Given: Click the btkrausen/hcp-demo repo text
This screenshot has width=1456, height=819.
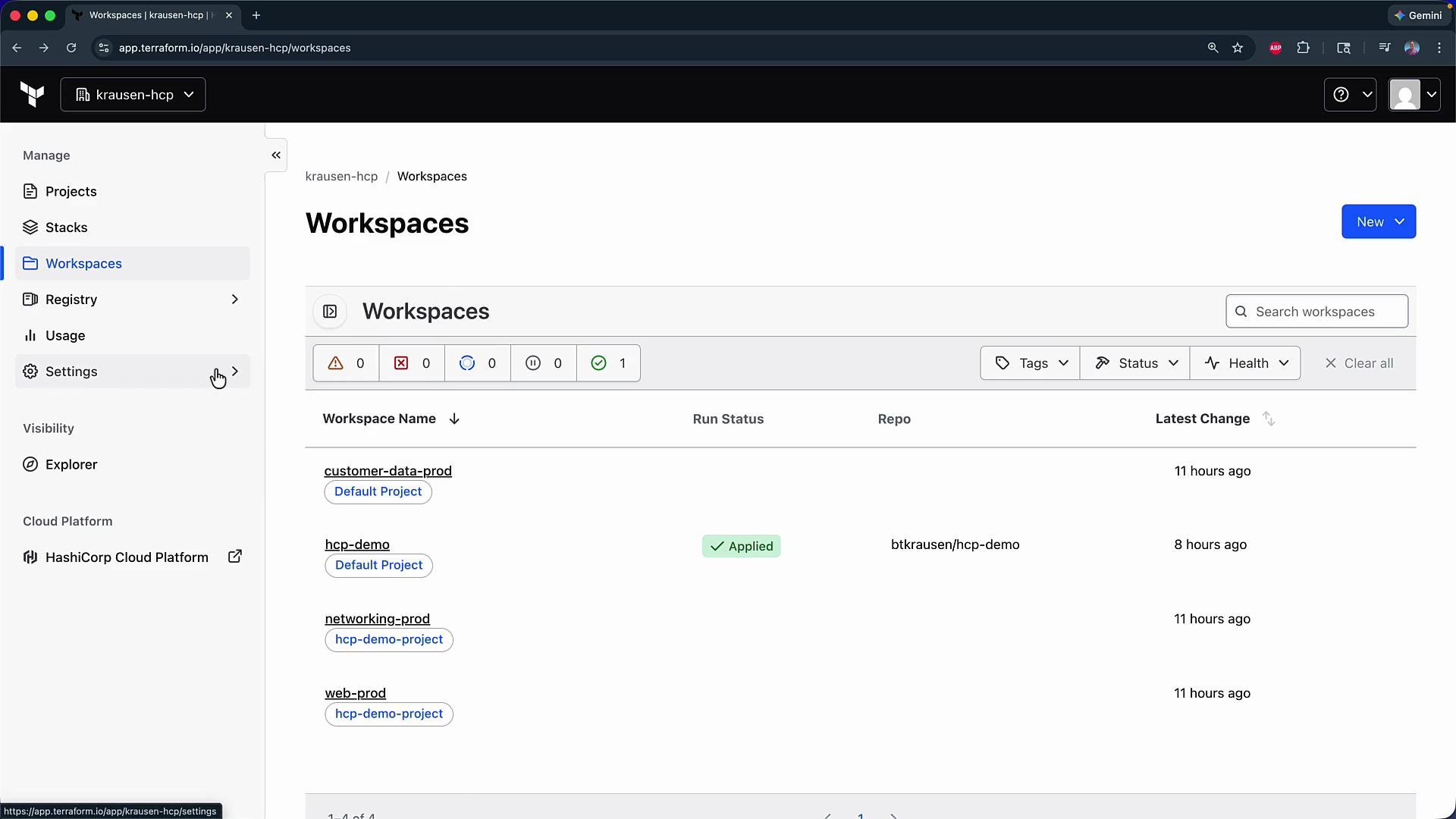Looking at the screenshot, I should (x=955, y=544).
